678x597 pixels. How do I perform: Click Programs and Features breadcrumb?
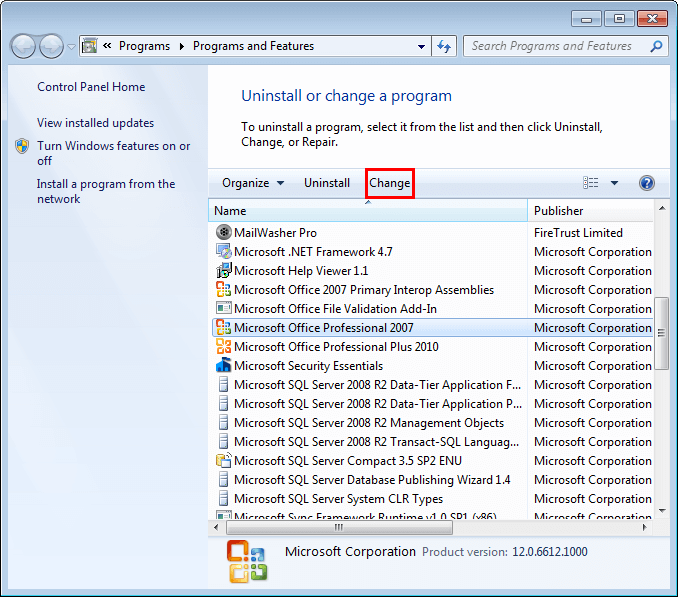(x=253, y=46)
